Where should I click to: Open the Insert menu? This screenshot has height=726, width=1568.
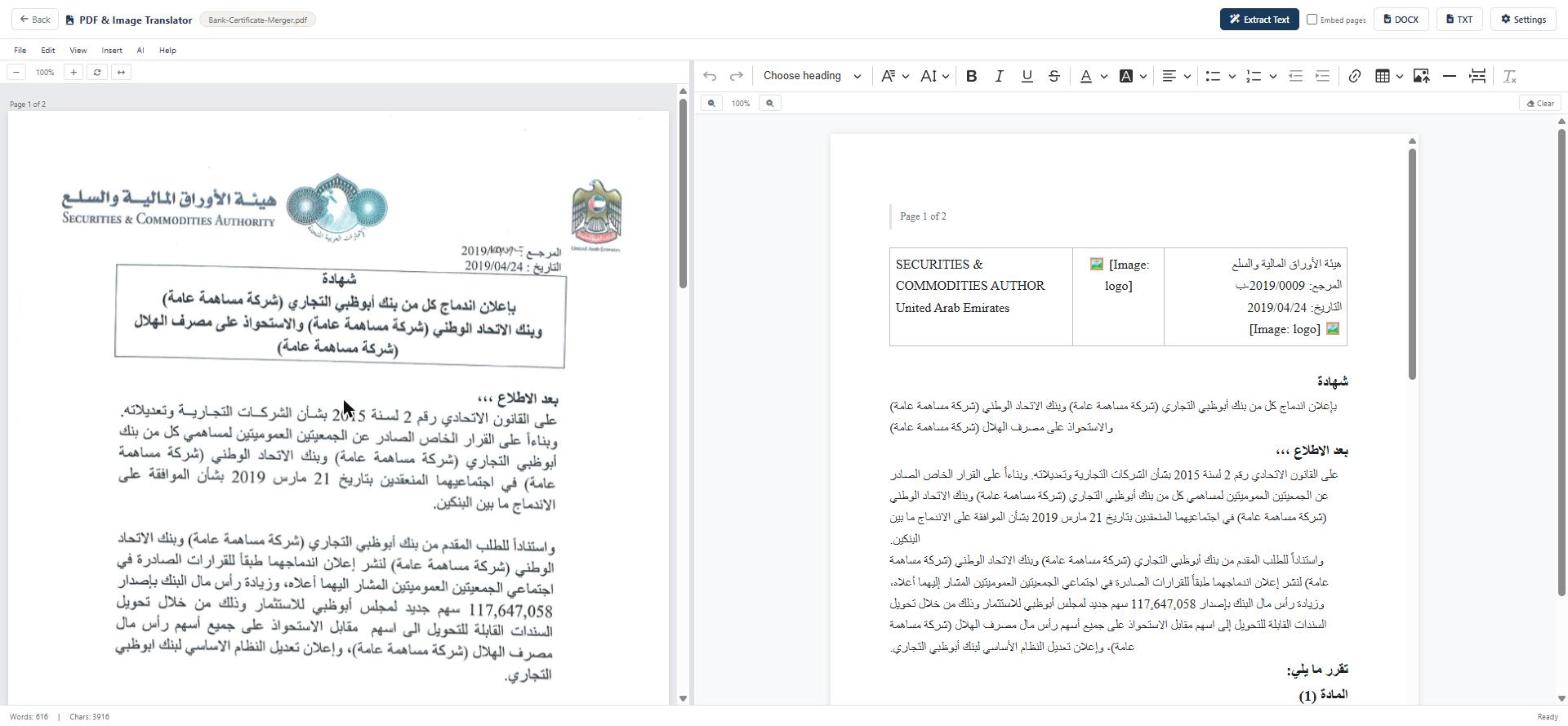point(112,50)
